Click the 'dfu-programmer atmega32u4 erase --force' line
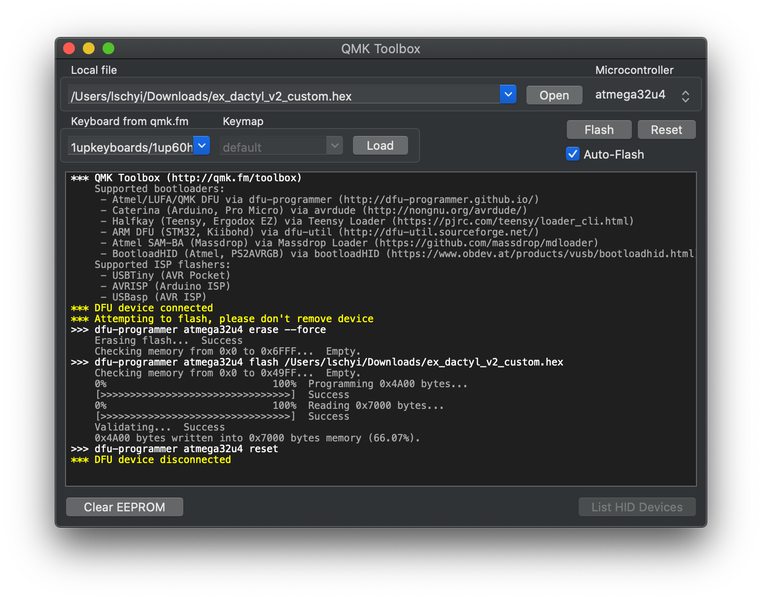Screen dimensions: 762x600 198,330
